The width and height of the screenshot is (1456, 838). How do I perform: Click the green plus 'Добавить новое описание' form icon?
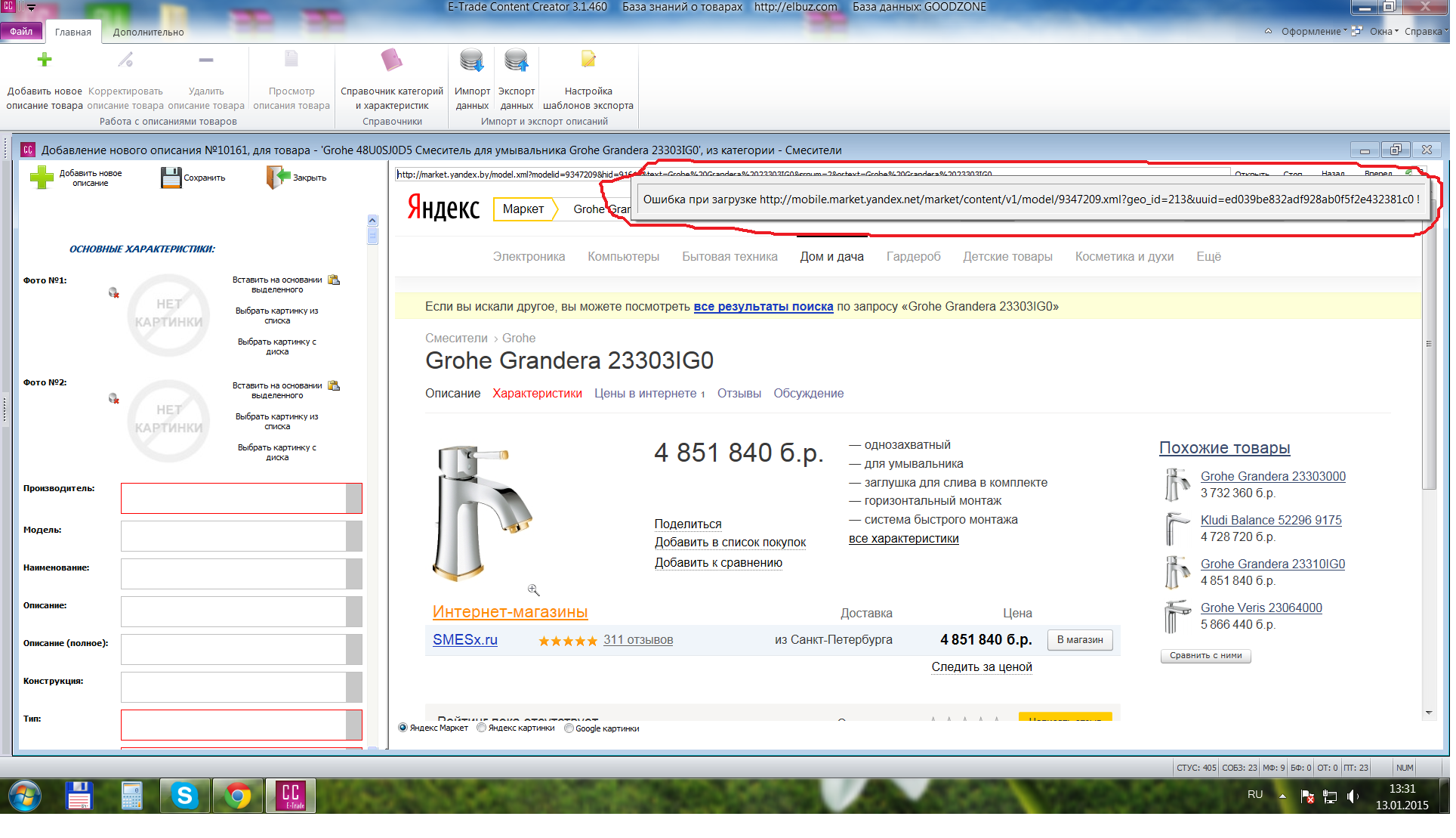[42, 178]
